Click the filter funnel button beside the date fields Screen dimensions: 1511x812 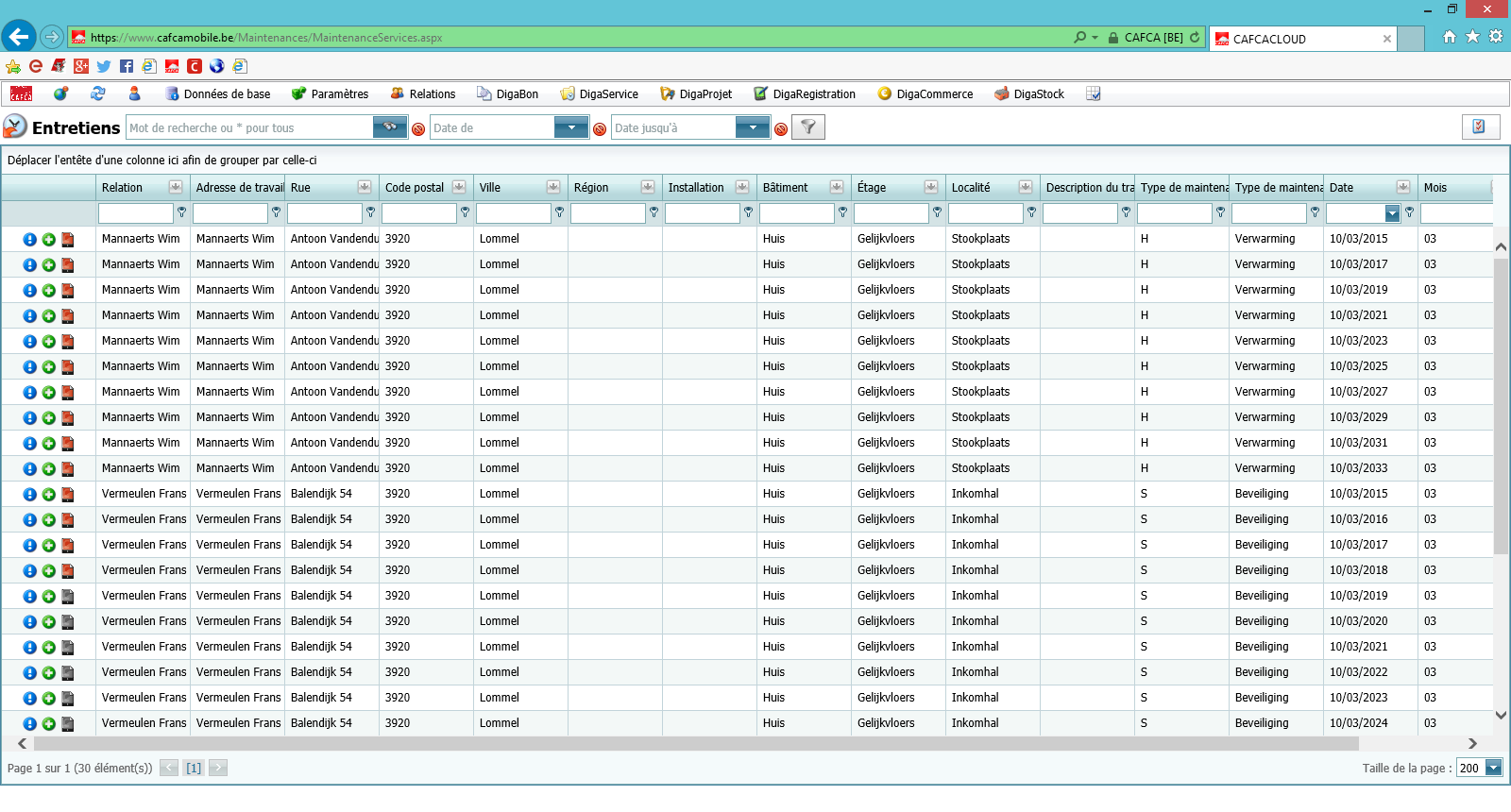(808, 127)
